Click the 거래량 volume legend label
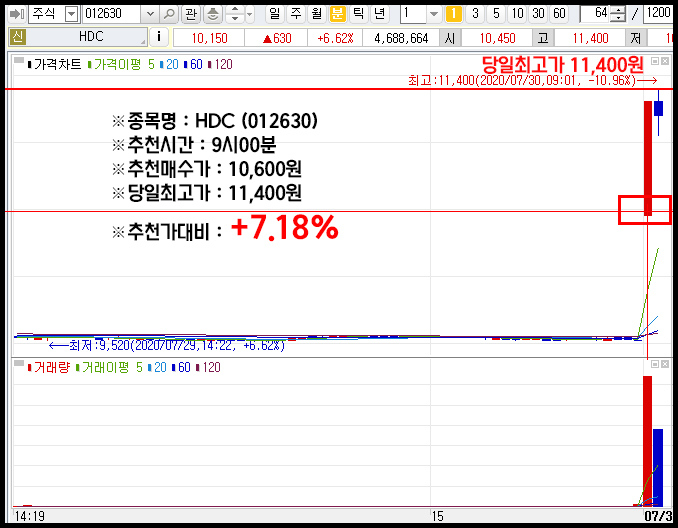This screenshot has height=528, width=678. coord(48,368)
